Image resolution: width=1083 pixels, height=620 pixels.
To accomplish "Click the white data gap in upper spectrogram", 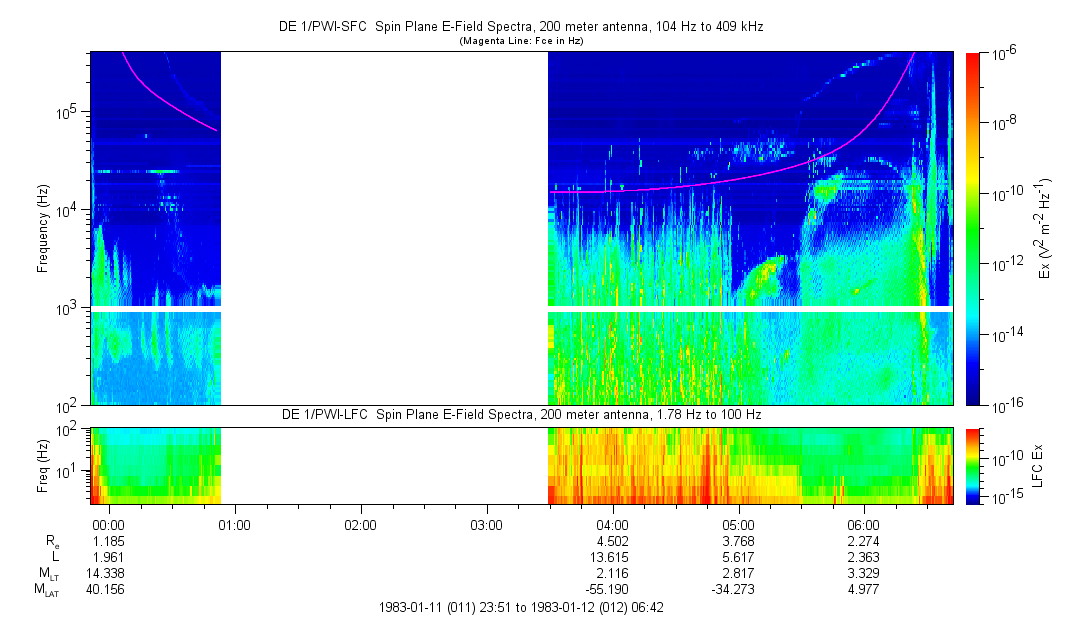I will point(384,228).
